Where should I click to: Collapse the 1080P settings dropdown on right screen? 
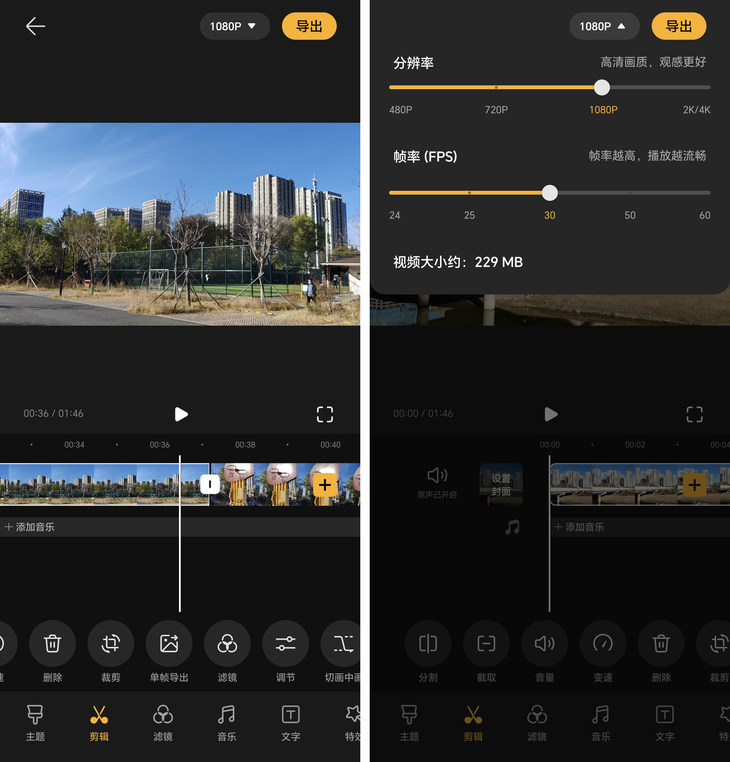[x=604, y=26]
